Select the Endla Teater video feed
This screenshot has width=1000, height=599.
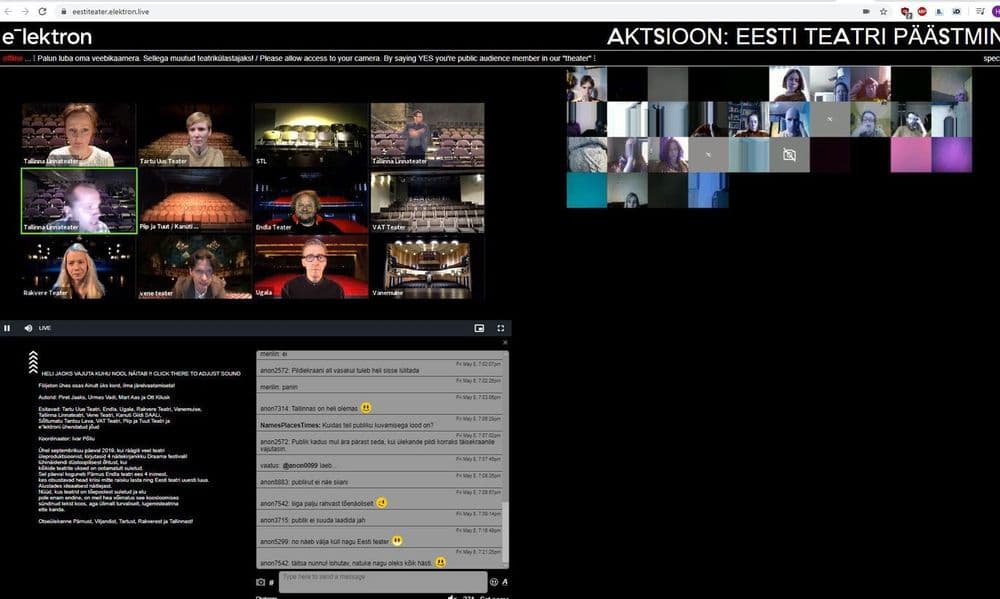coord(312,203)
